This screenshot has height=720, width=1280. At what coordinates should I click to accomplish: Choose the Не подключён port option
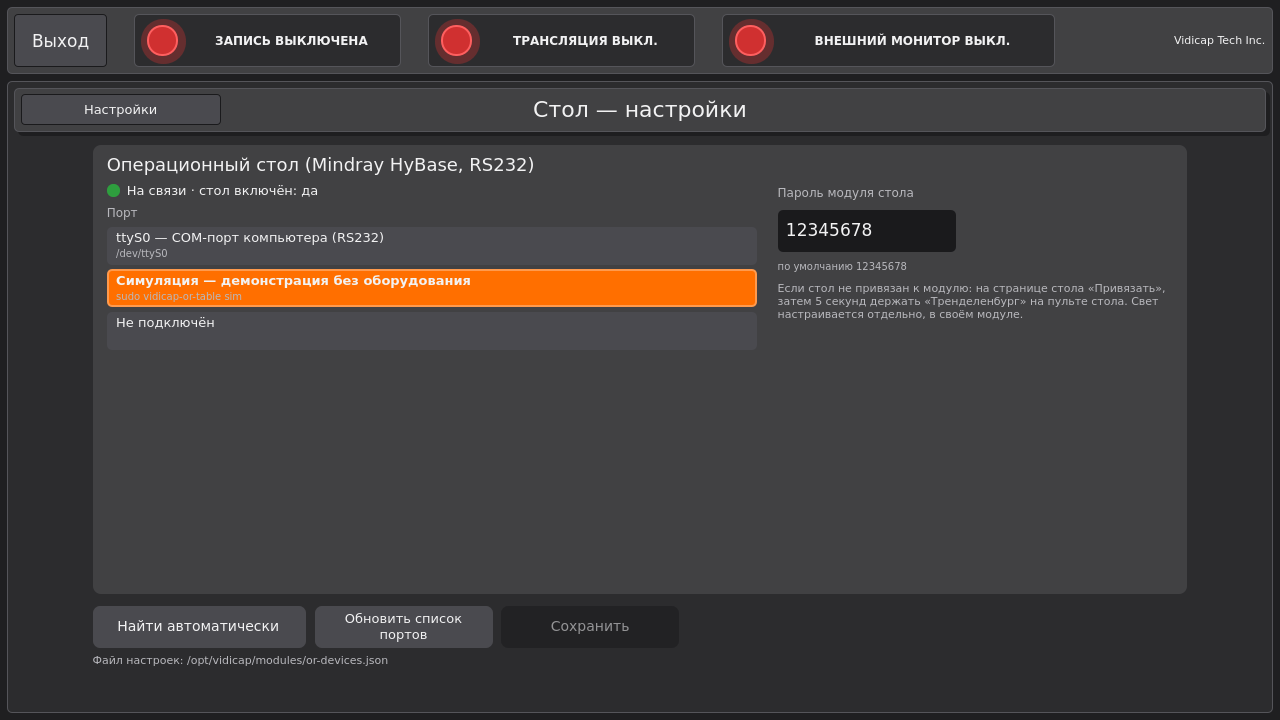432,330
